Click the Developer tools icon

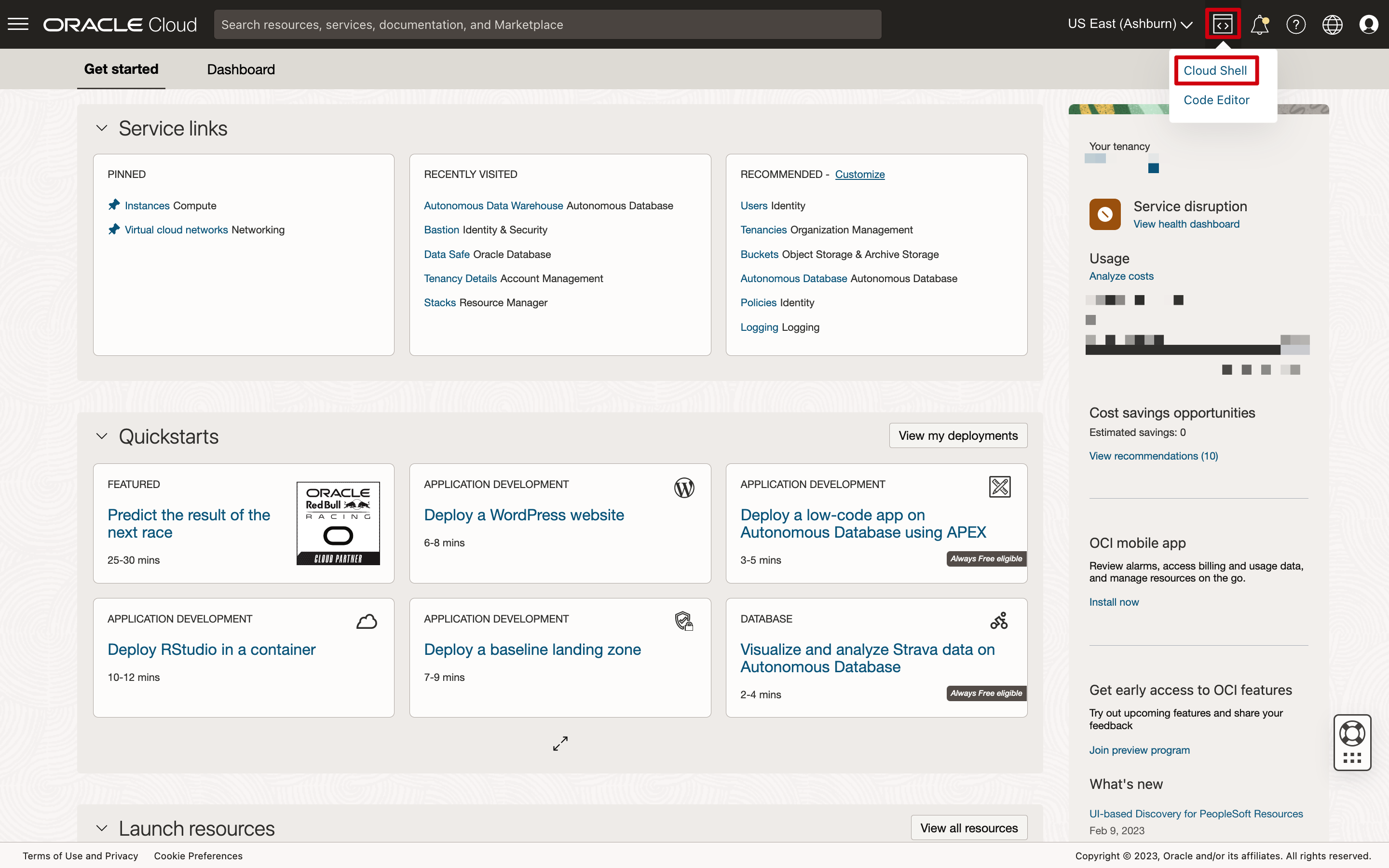1223,24
